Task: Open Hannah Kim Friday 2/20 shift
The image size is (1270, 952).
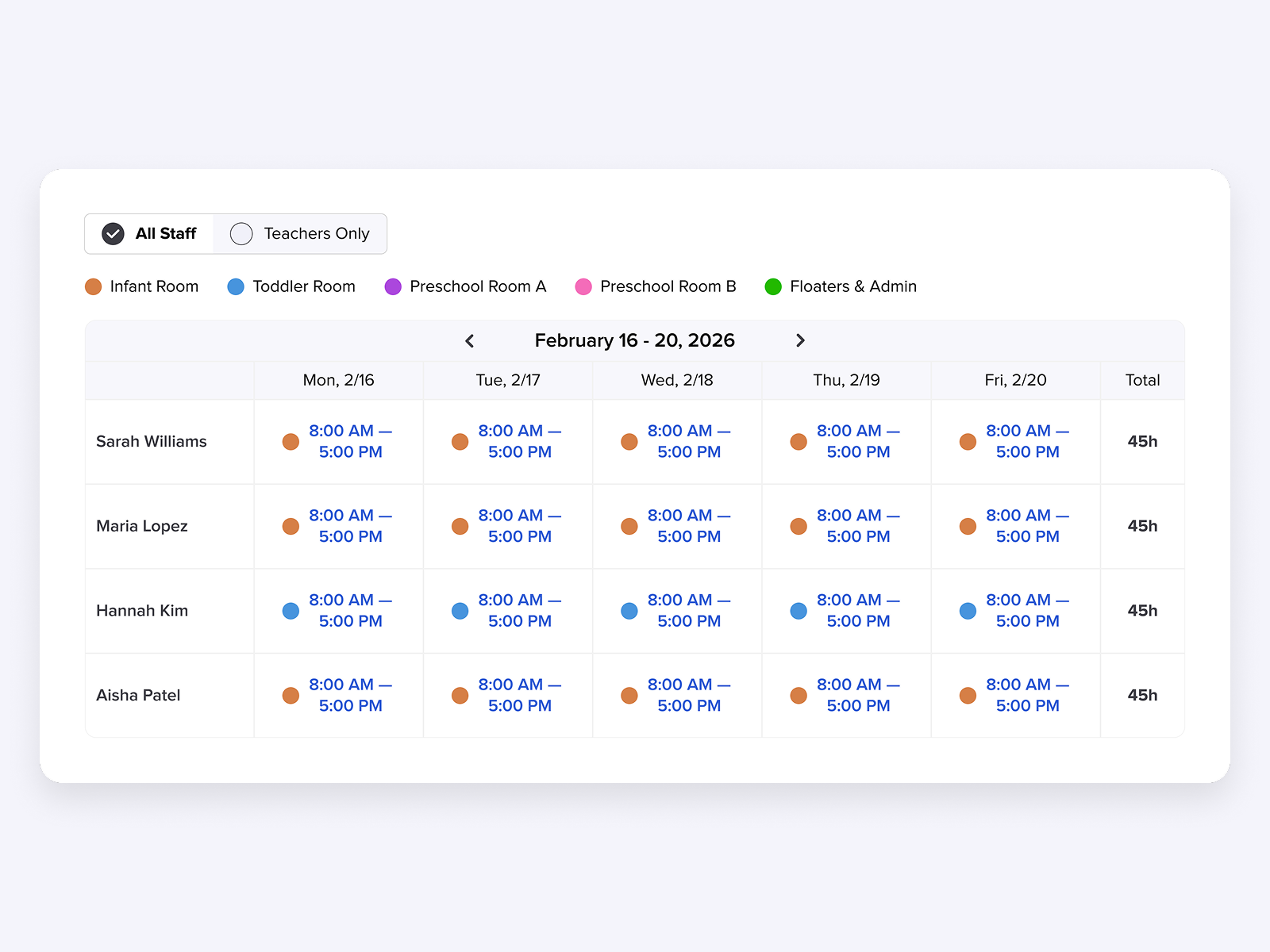Action: (x=1016, y=611)
